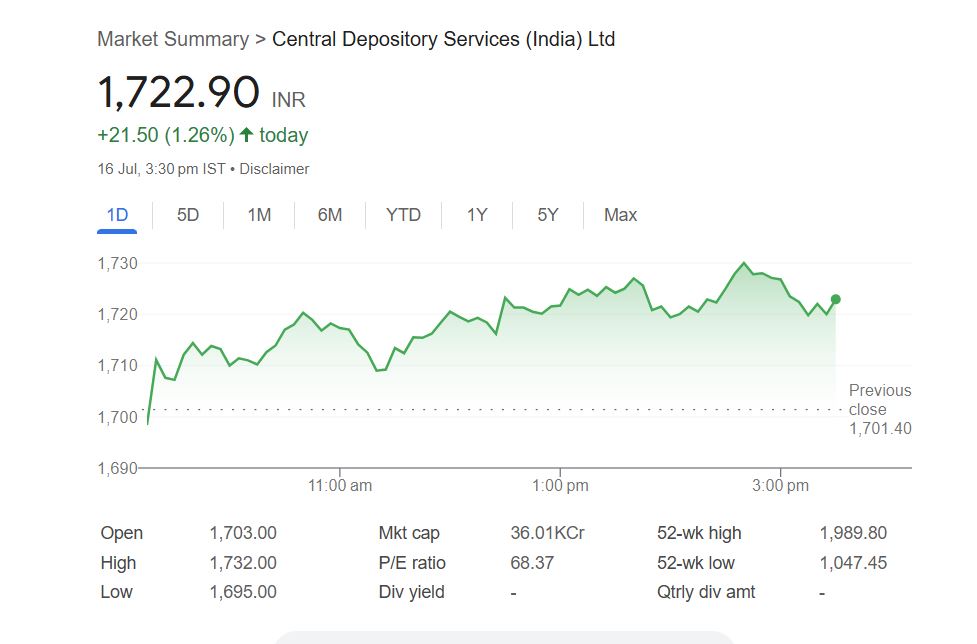Switch to the 1Y chart tab

477,215
